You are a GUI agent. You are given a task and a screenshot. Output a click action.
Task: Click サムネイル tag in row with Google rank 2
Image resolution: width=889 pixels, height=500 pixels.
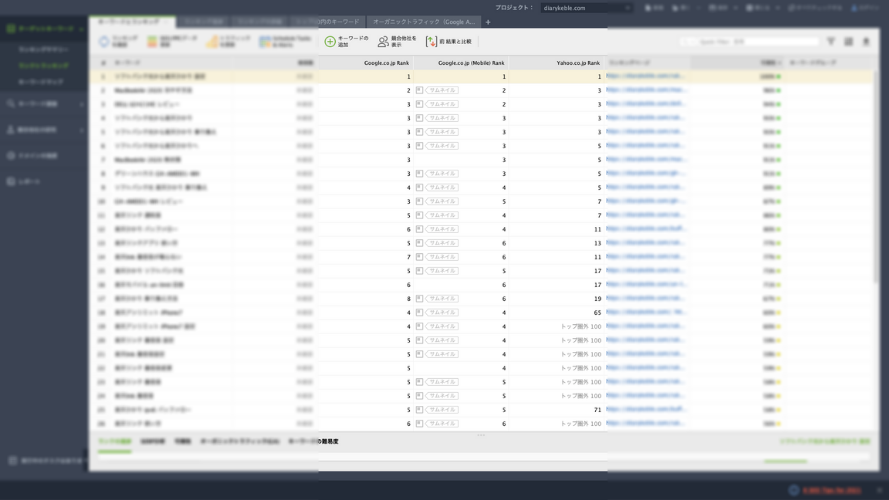[442, 90]
